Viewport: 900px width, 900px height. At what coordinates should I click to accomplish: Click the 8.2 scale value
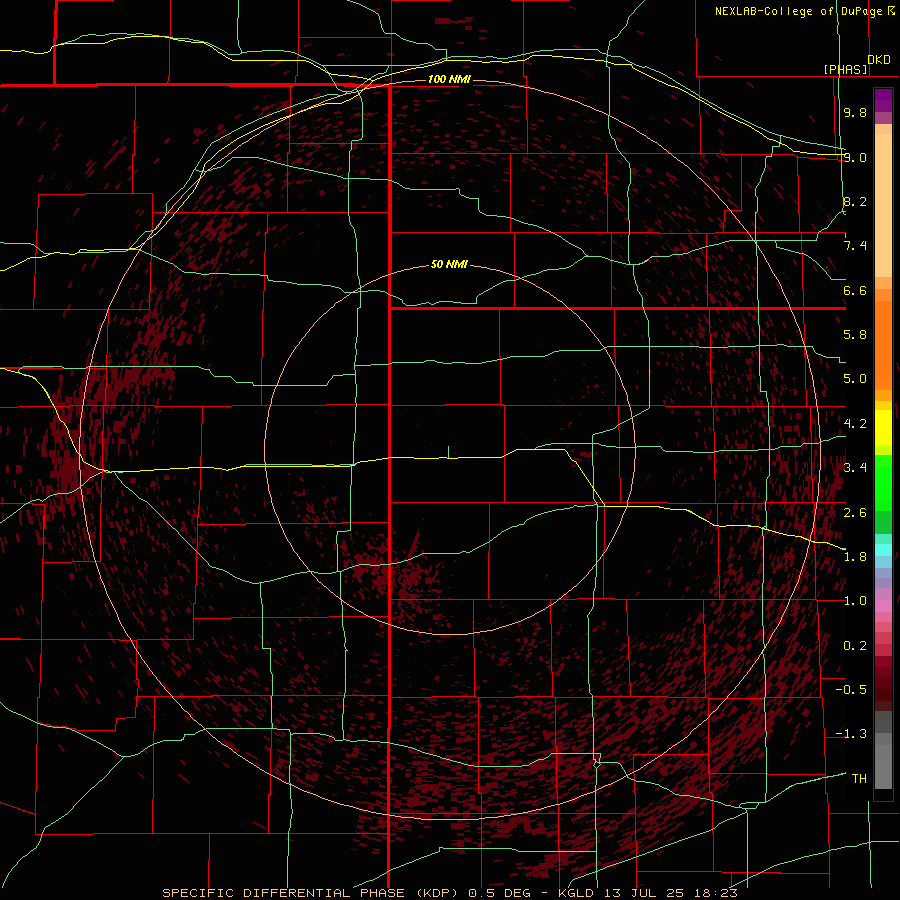pos(855,201)
